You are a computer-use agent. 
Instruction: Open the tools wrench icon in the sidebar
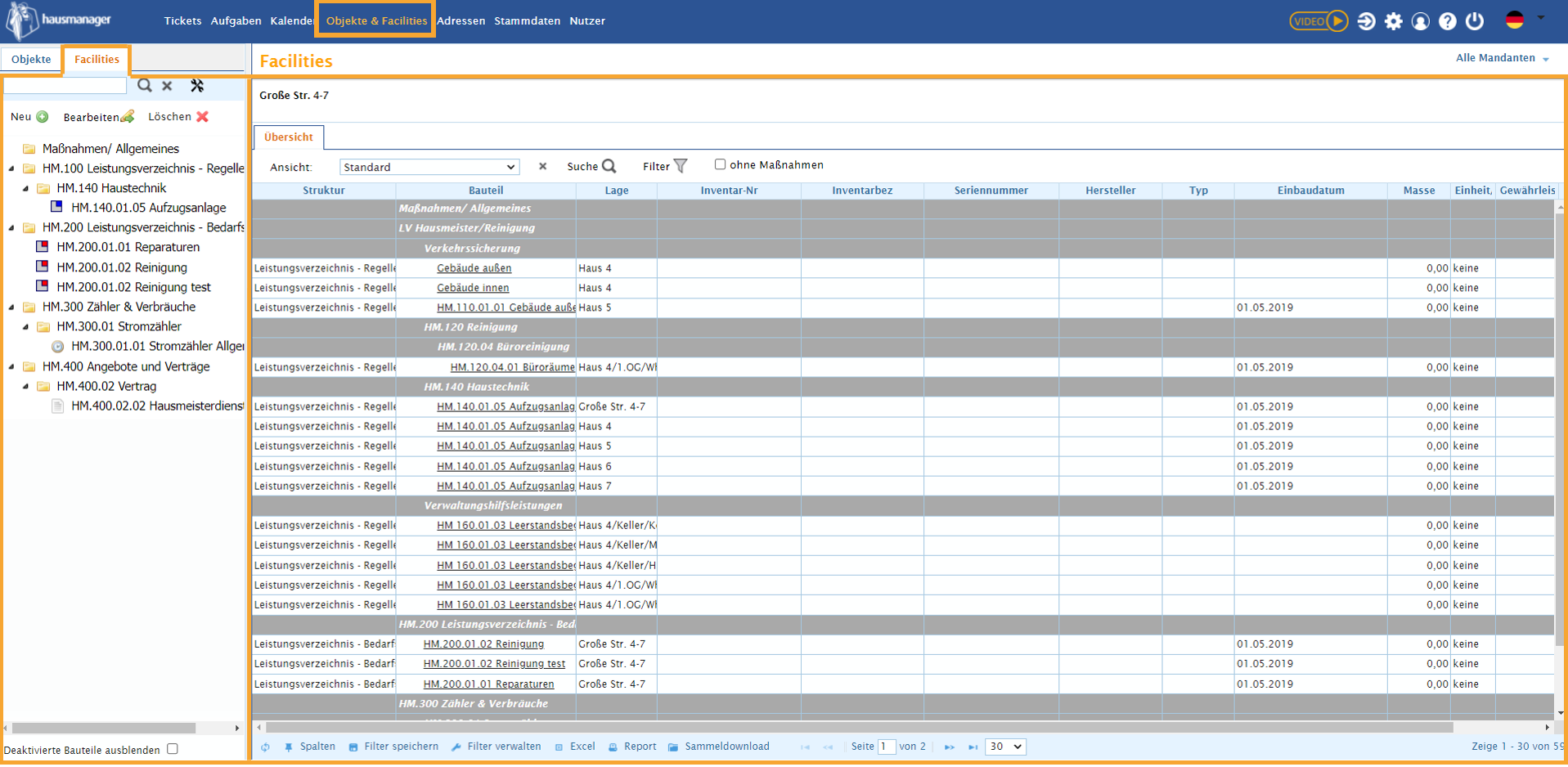pyautogui.click(x=197, y=85)
